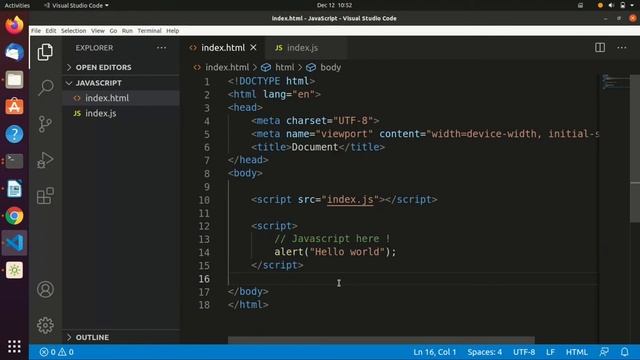The width and height of the screenshot is (640, 360).
Task: Open the Terminal menu
Action: coord(149,31)
